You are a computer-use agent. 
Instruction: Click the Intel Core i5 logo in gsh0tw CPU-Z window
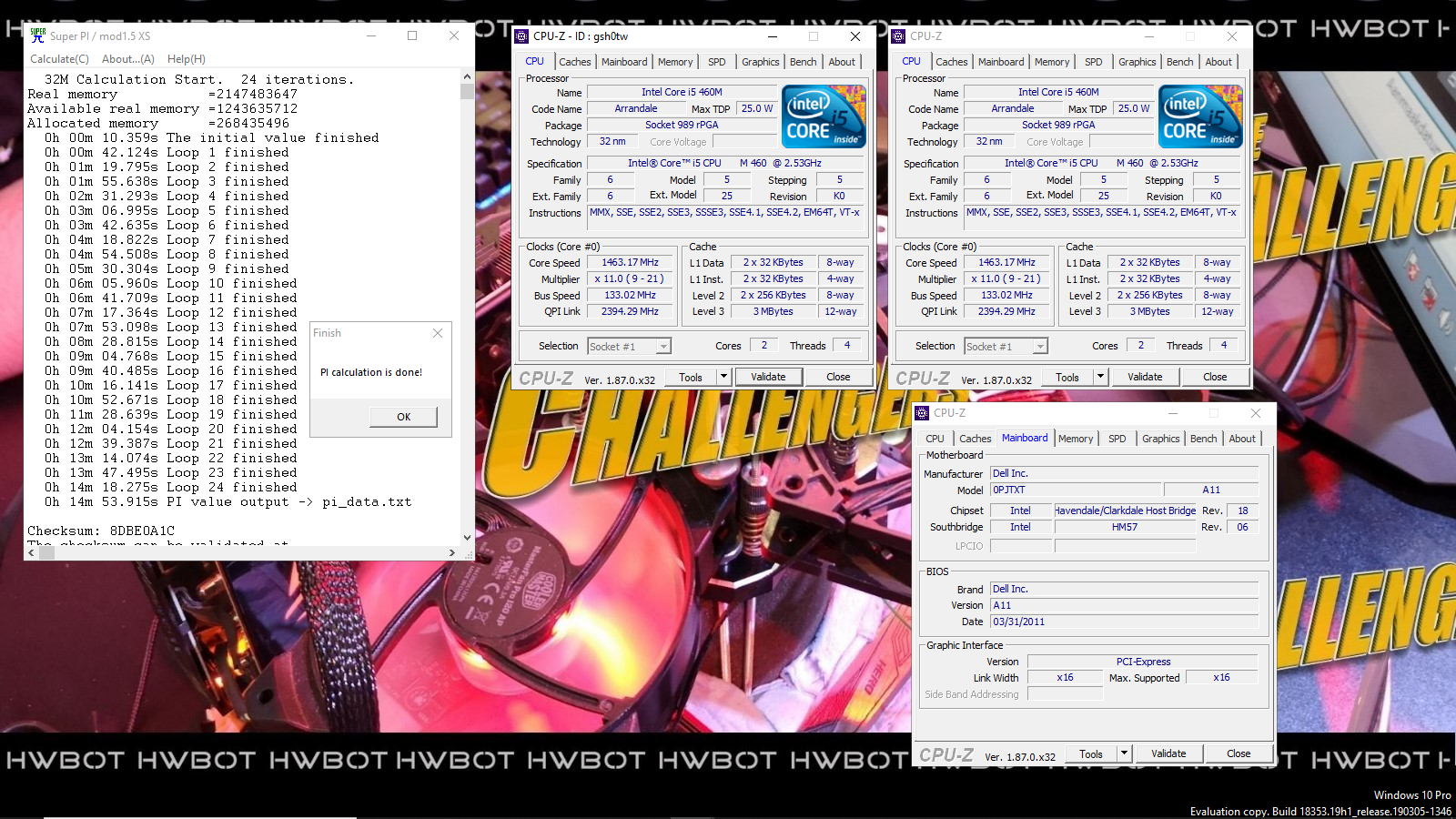click(x=824, y=116)
